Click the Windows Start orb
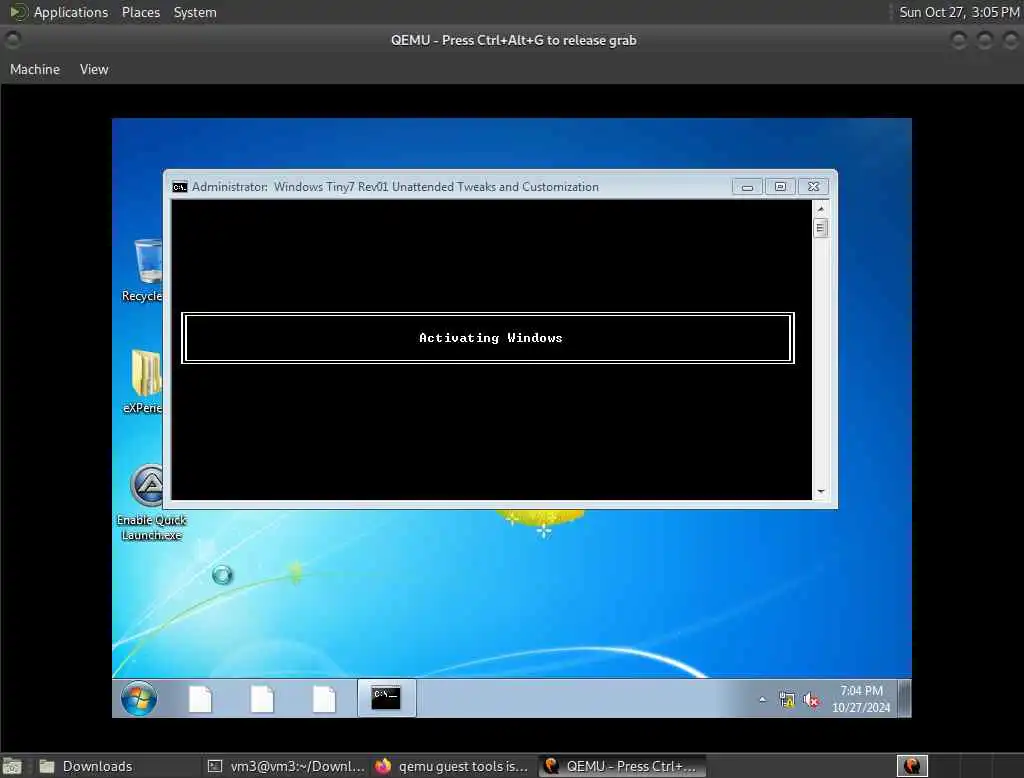 tap(138, 698)
